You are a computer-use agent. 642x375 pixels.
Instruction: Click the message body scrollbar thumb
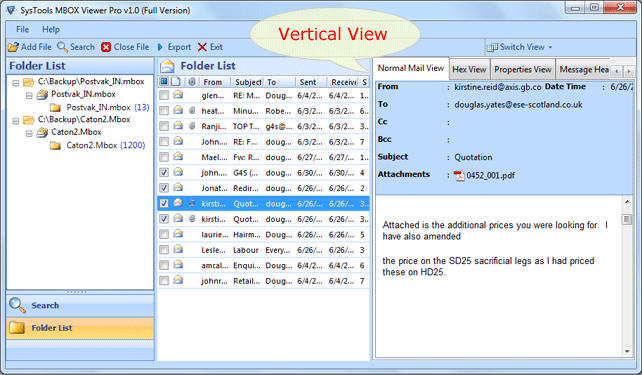click(627, 219)
